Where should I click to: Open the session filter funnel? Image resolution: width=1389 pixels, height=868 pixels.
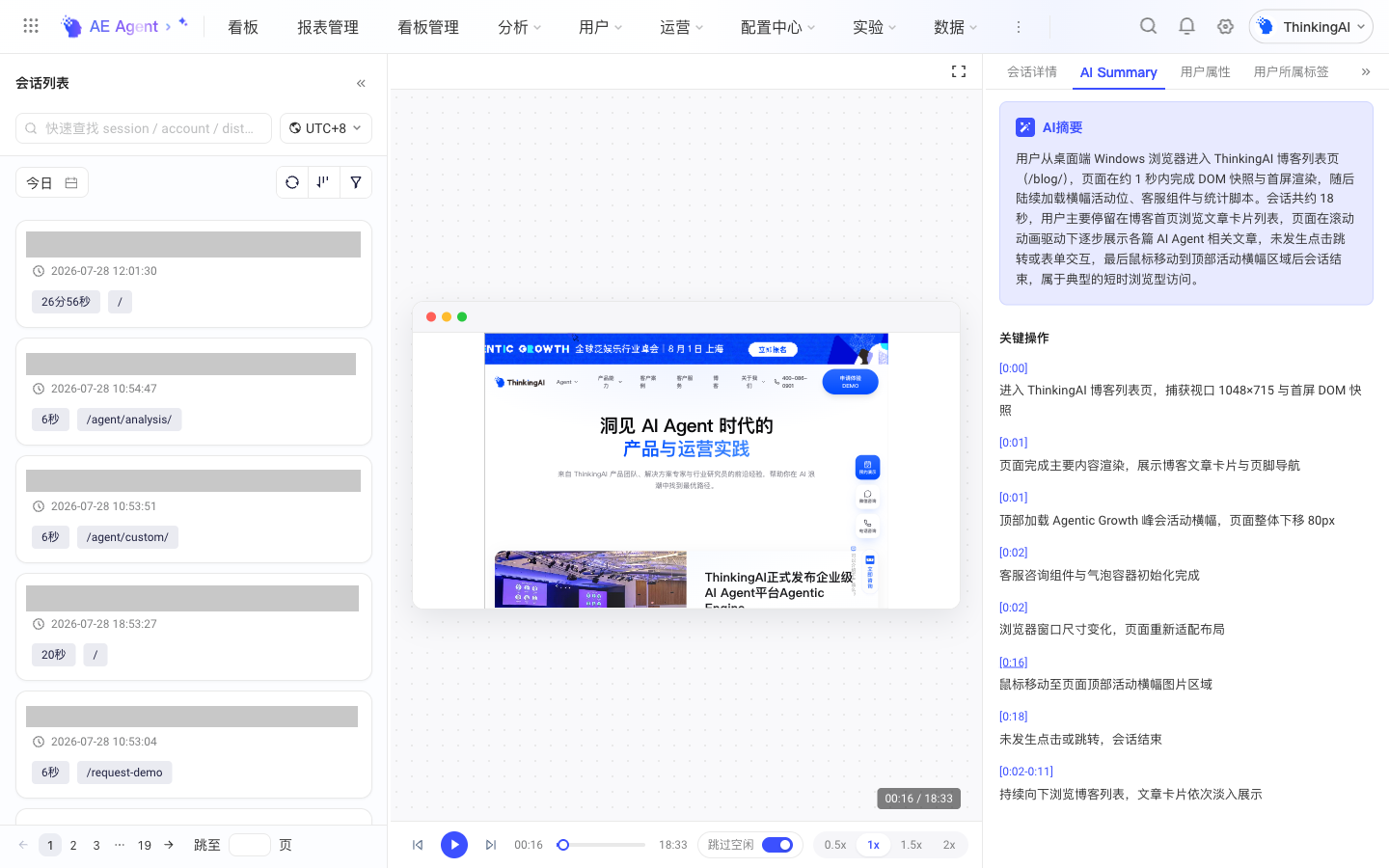click(x=356, y=182)
